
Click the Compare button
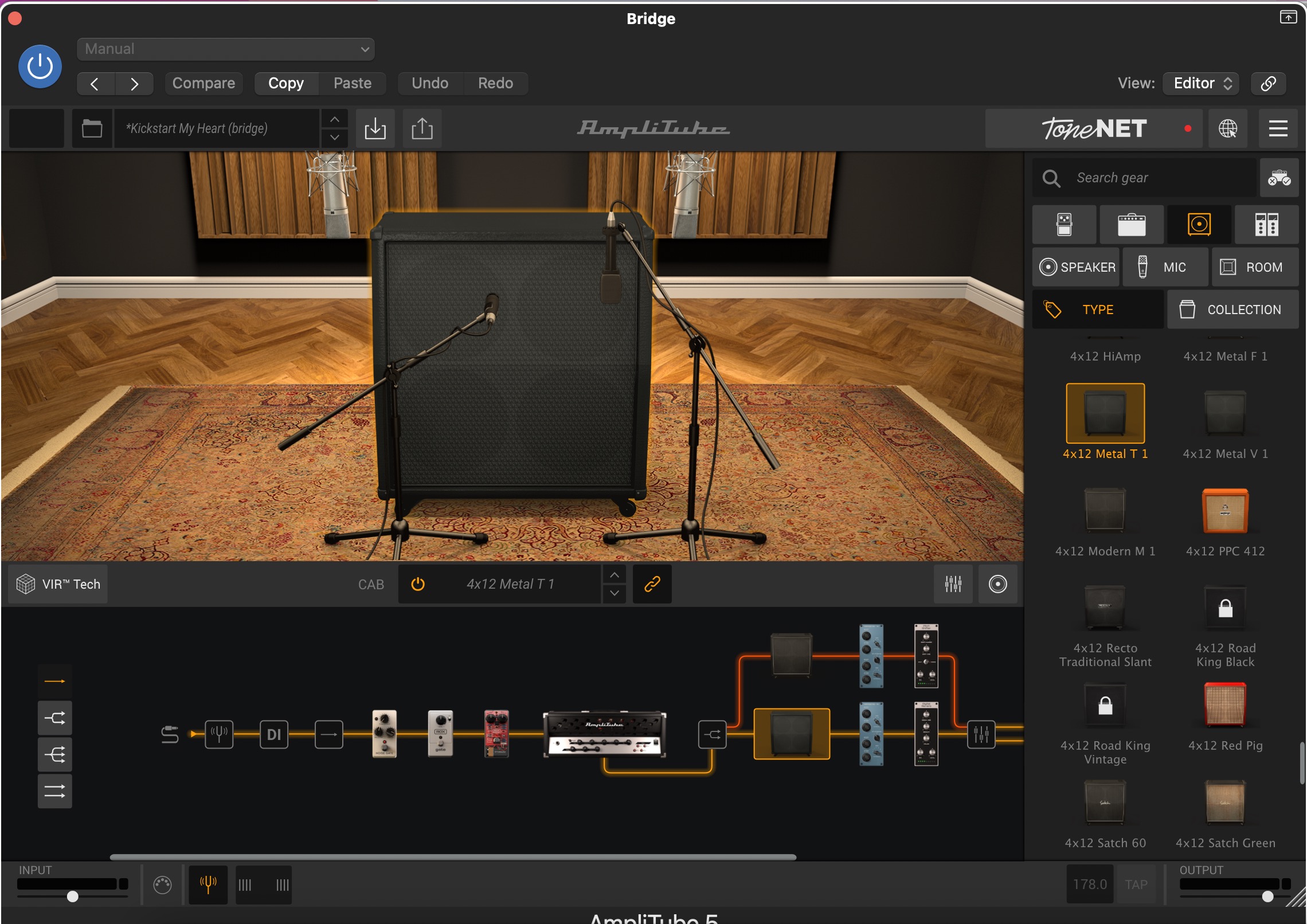coord(204,84)
